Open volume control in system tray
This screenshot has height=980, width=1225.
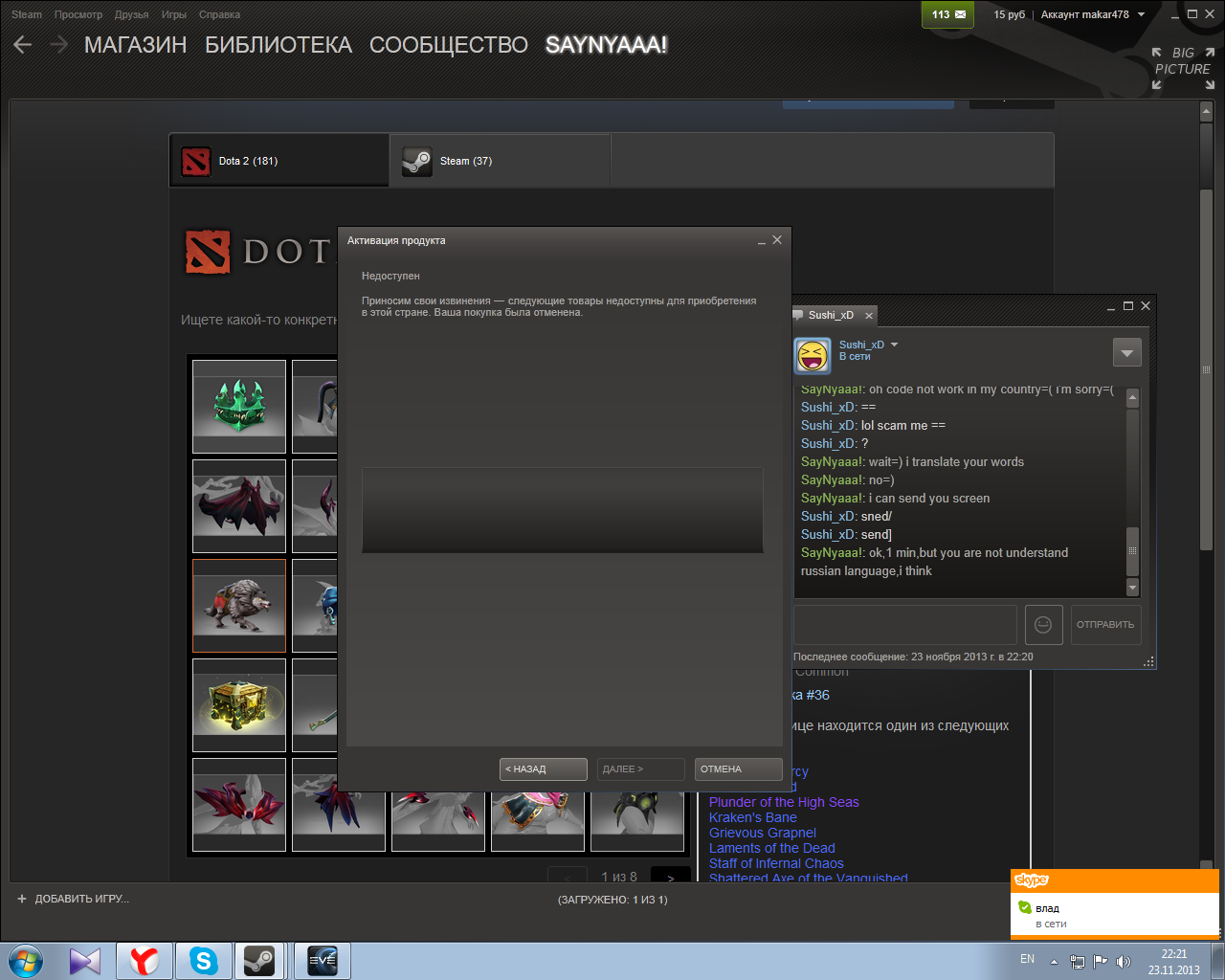(x=1124, y=961)
